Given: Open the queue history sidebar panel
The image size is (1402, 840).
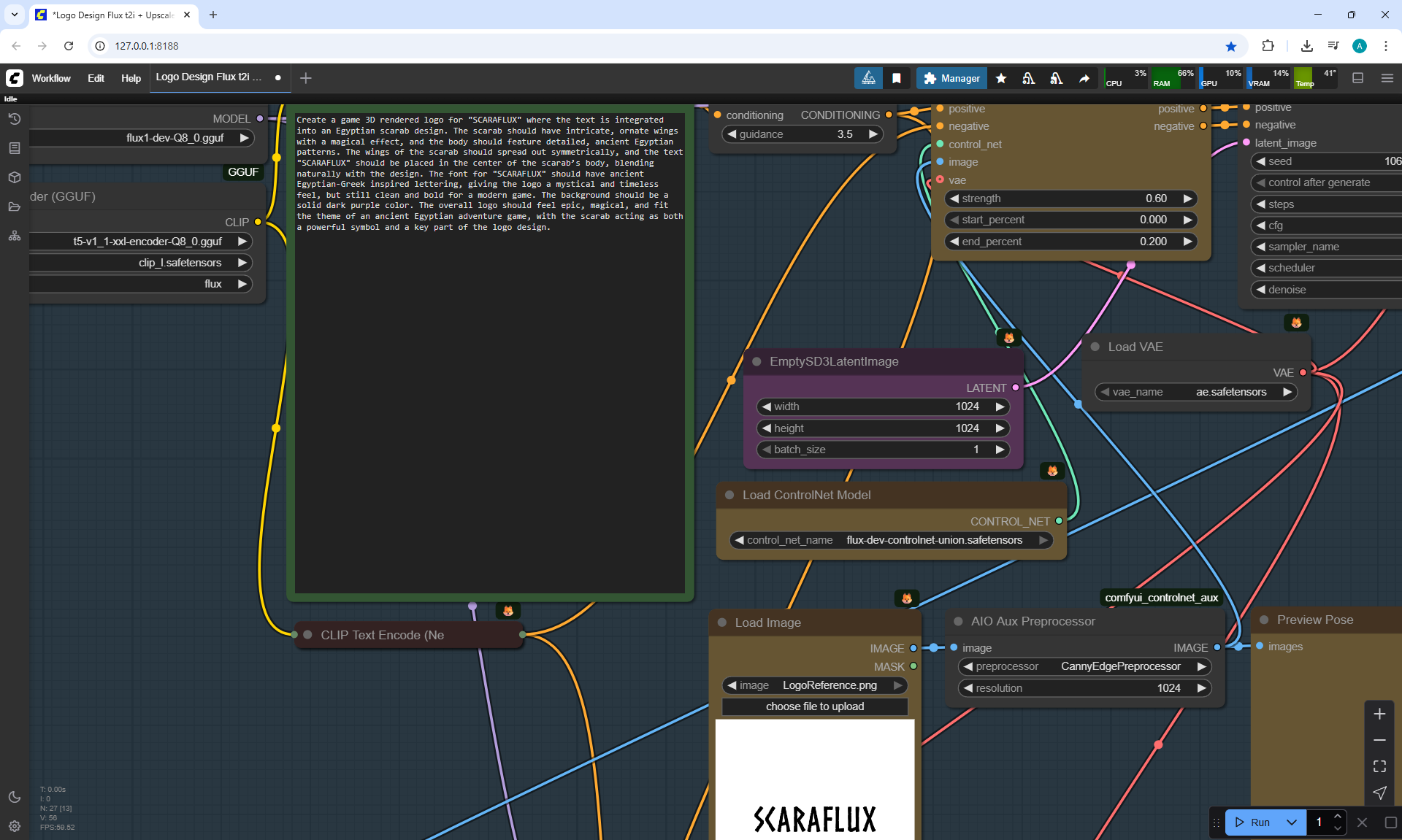Looking at the screenshot, I should coord(15,119).
